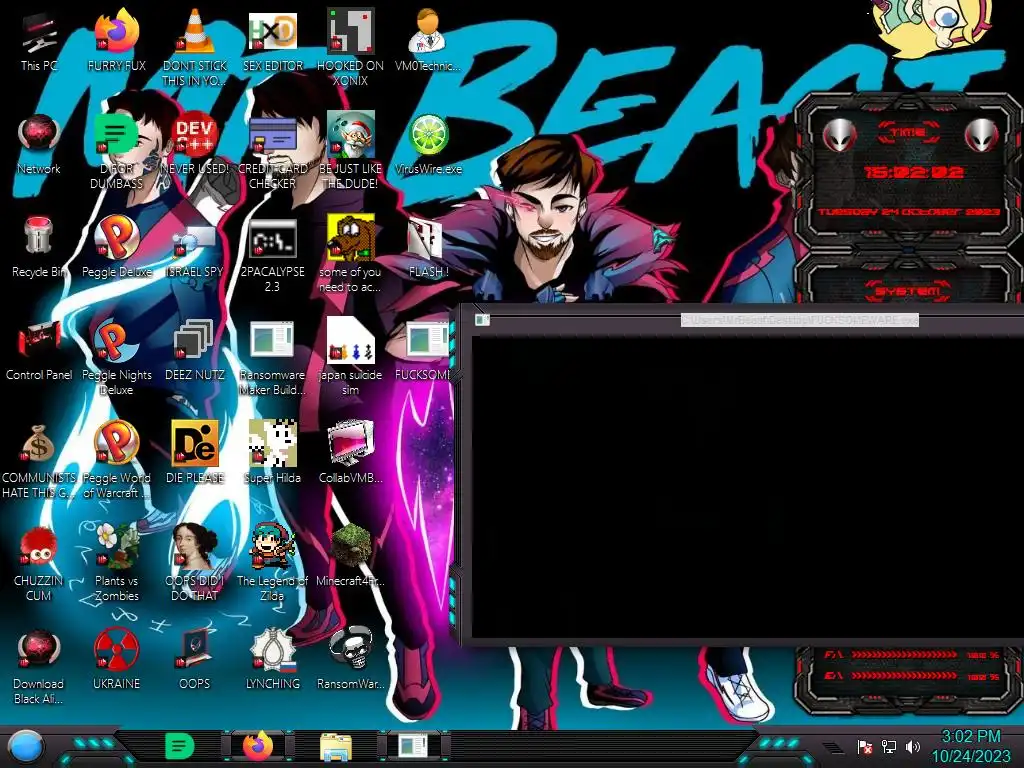The height and width of the screenshot is (768, 1024).
Task: Click the TIME header on the clock widget
Action: coord(908,133)
